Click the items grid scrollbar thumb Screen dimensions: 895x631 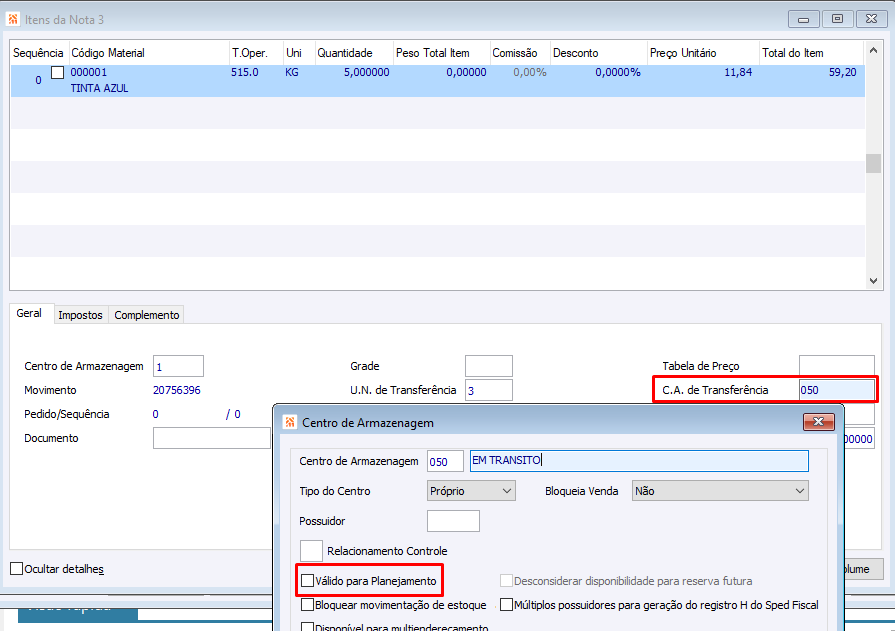[x=873, y=163]
